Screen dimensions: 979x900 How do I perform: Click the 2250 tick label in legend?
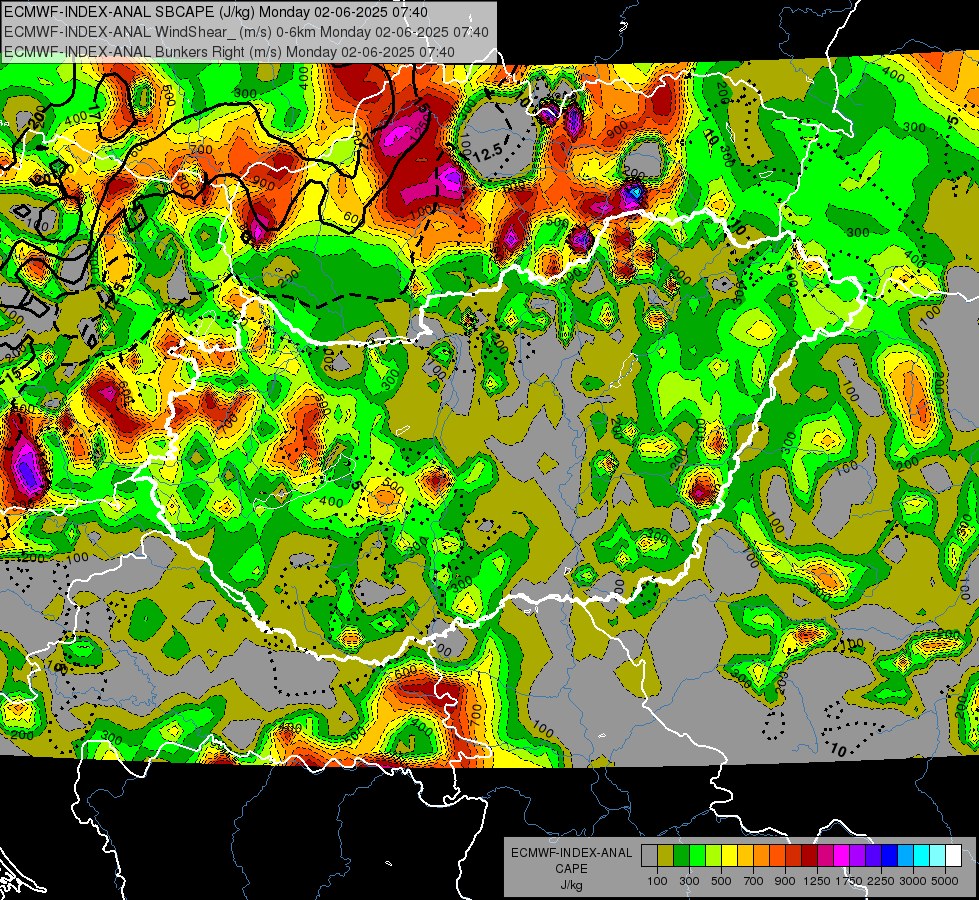pyautogui.click(x=882, y=881)
